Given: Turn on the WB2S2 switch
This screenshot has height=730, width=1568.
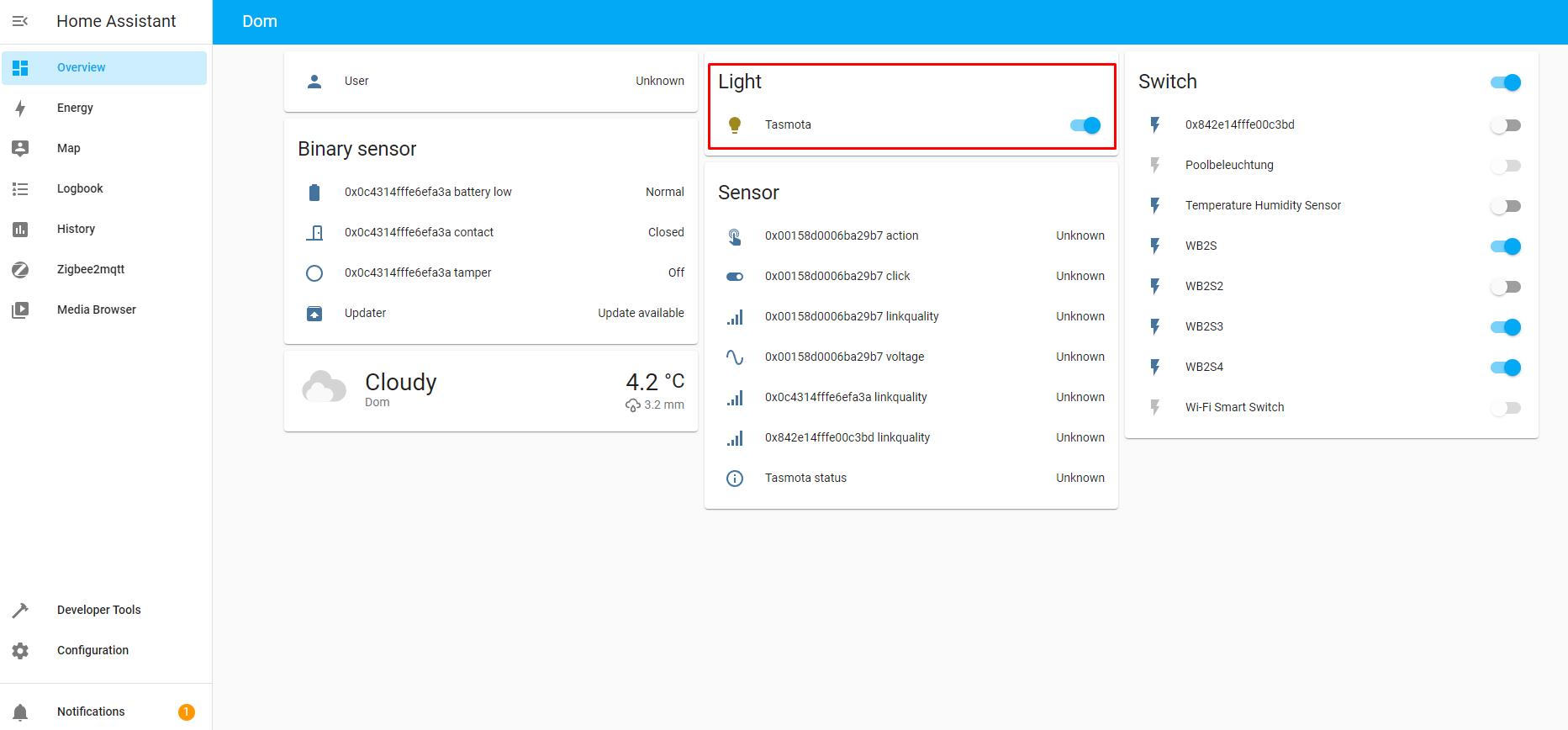Looking at the screenshot, I should 1506,287.
